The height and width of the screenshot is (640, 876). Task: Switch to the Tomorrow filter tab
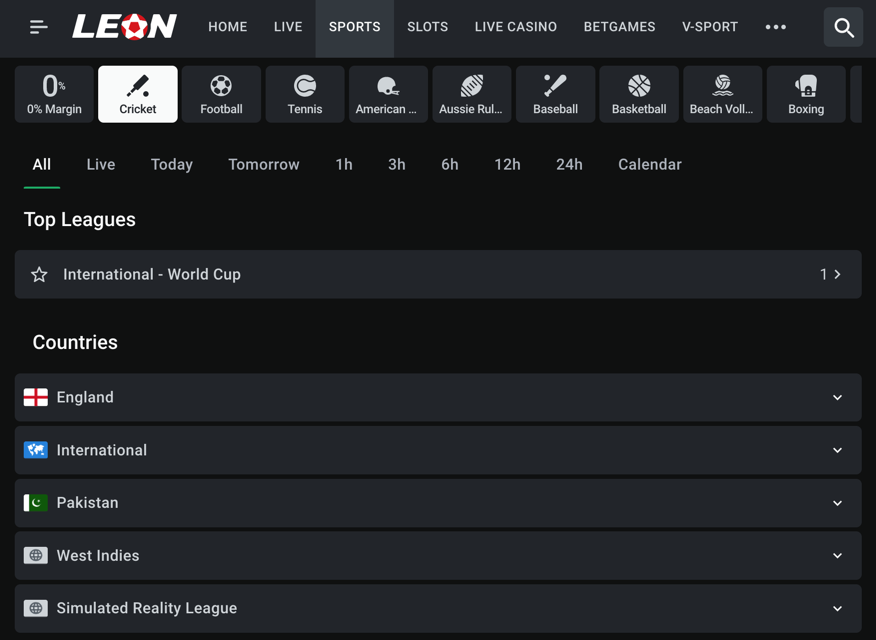264,164
